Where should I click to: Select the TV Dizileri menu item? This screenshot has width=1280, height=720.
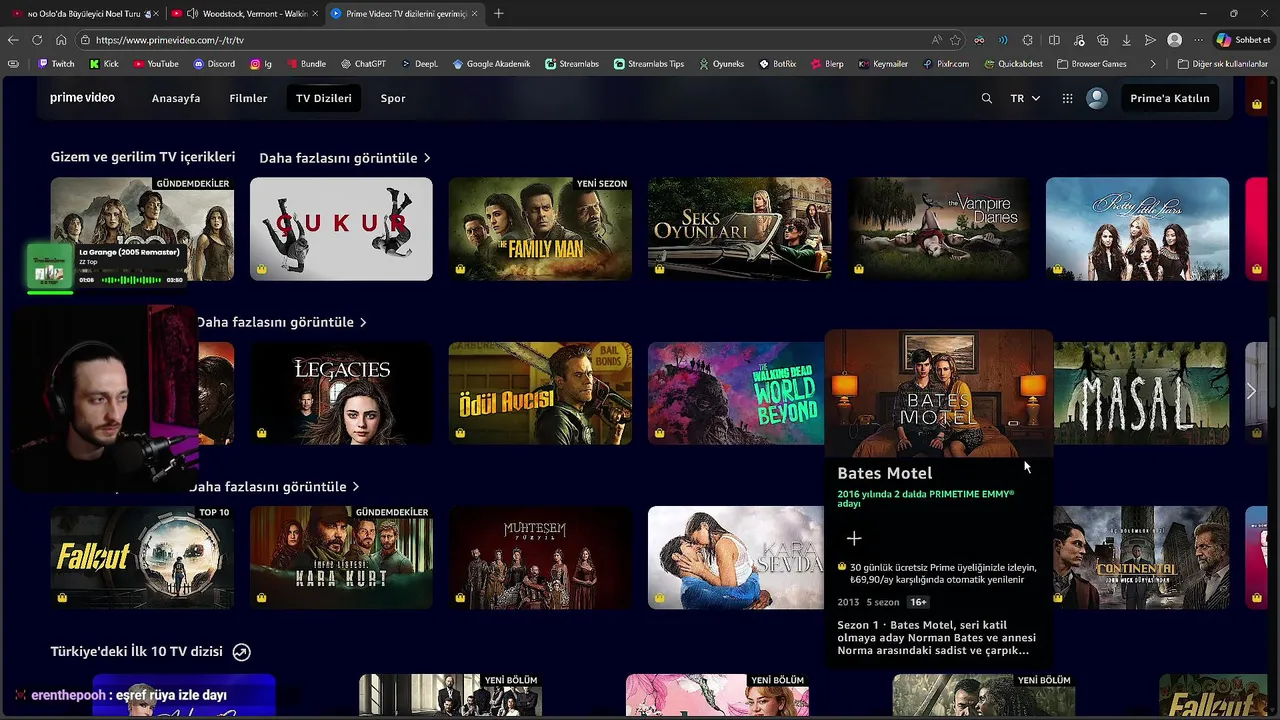pos(324,98)
